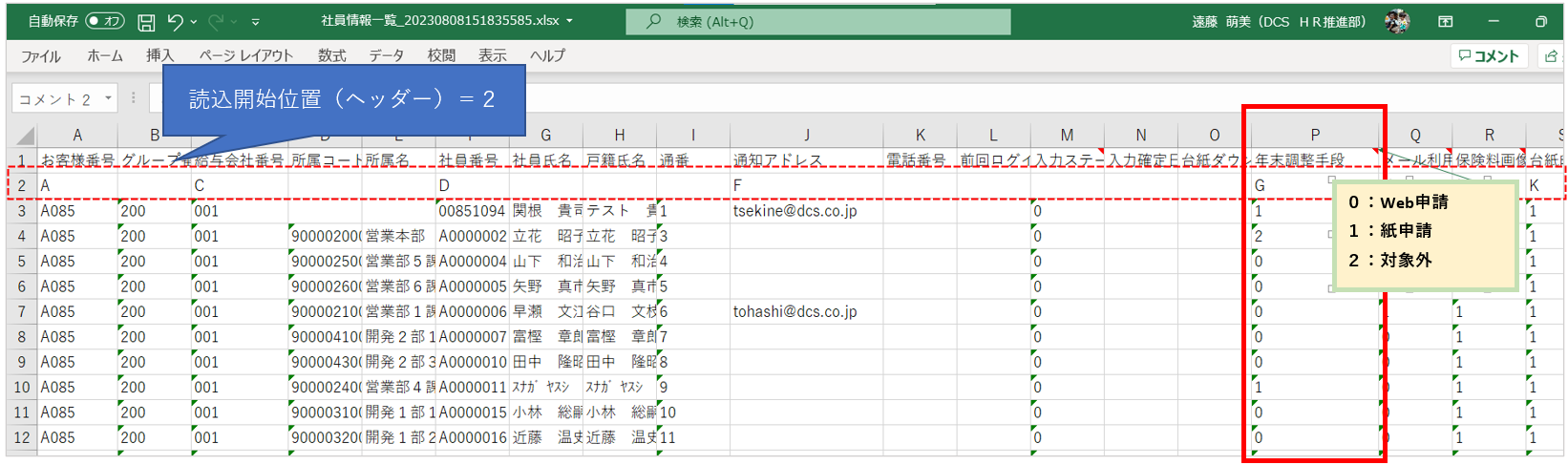This screenshot has height=465, width=1568.
Task: Click the user profile avatar picture
Action: tap(1397, 21)
